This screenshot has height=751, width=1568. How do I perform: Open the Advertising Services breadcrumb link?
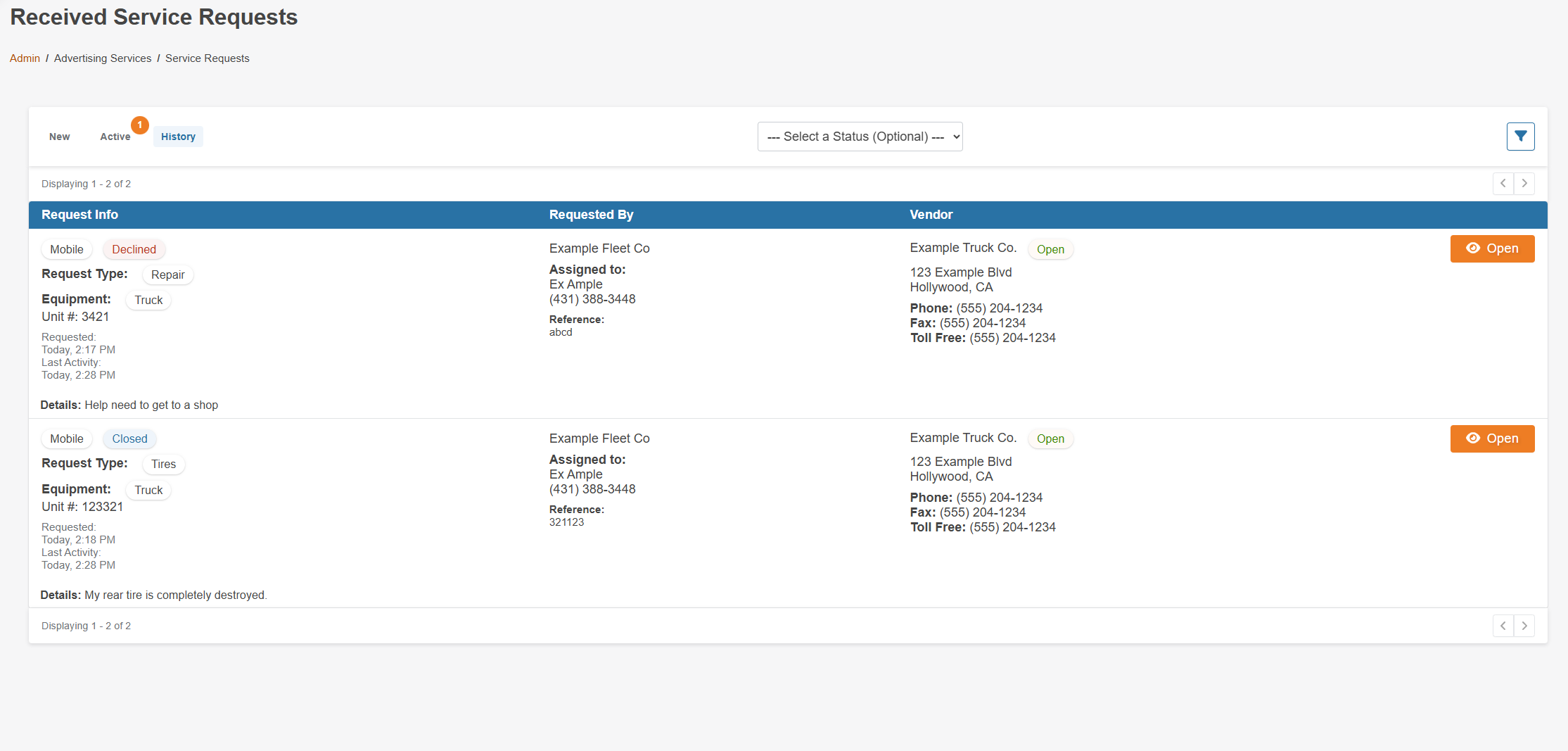[x=102, y=58]
